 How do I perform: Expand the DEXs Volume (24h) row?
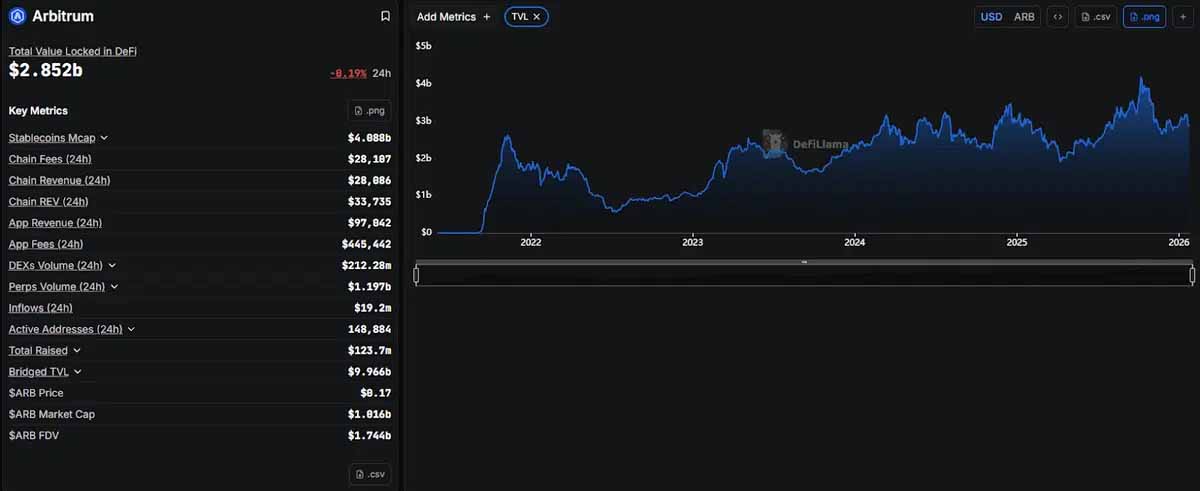point(112,266)
